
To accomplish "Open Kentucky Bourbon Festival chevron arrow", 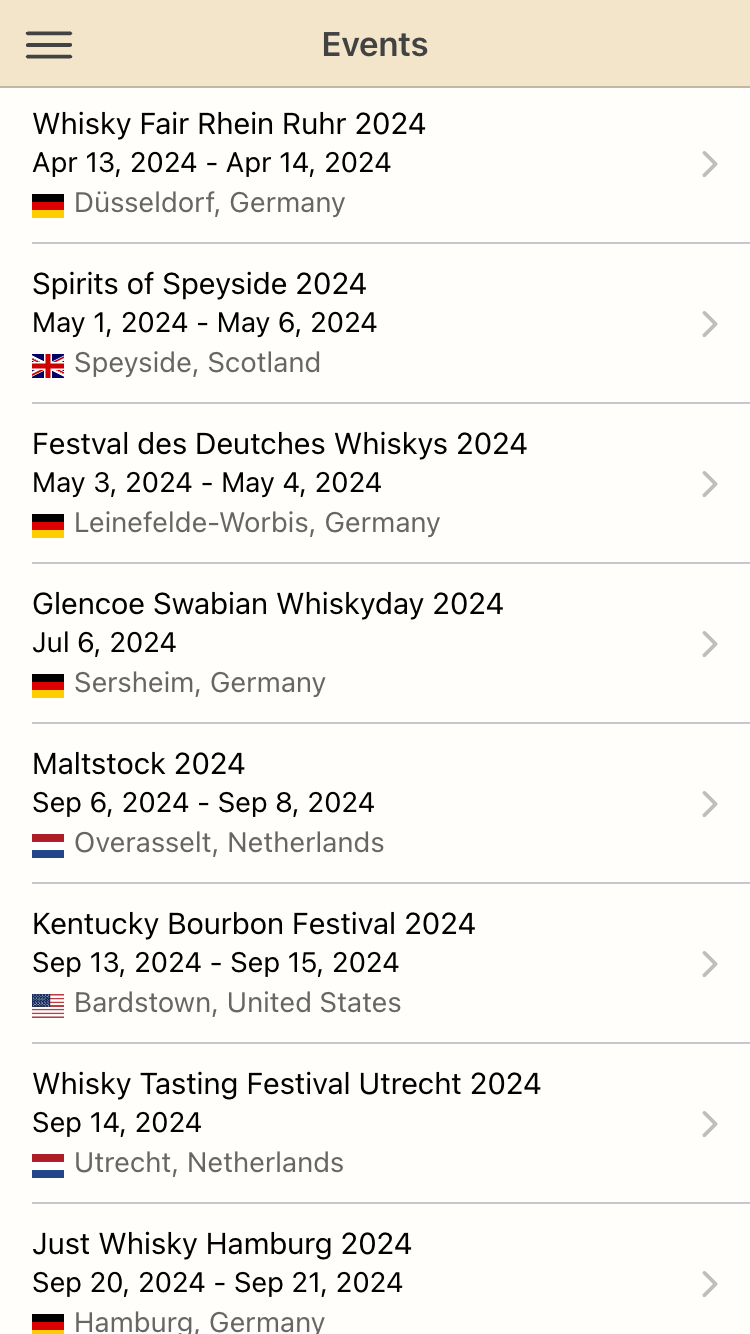I will coord(710,964).
